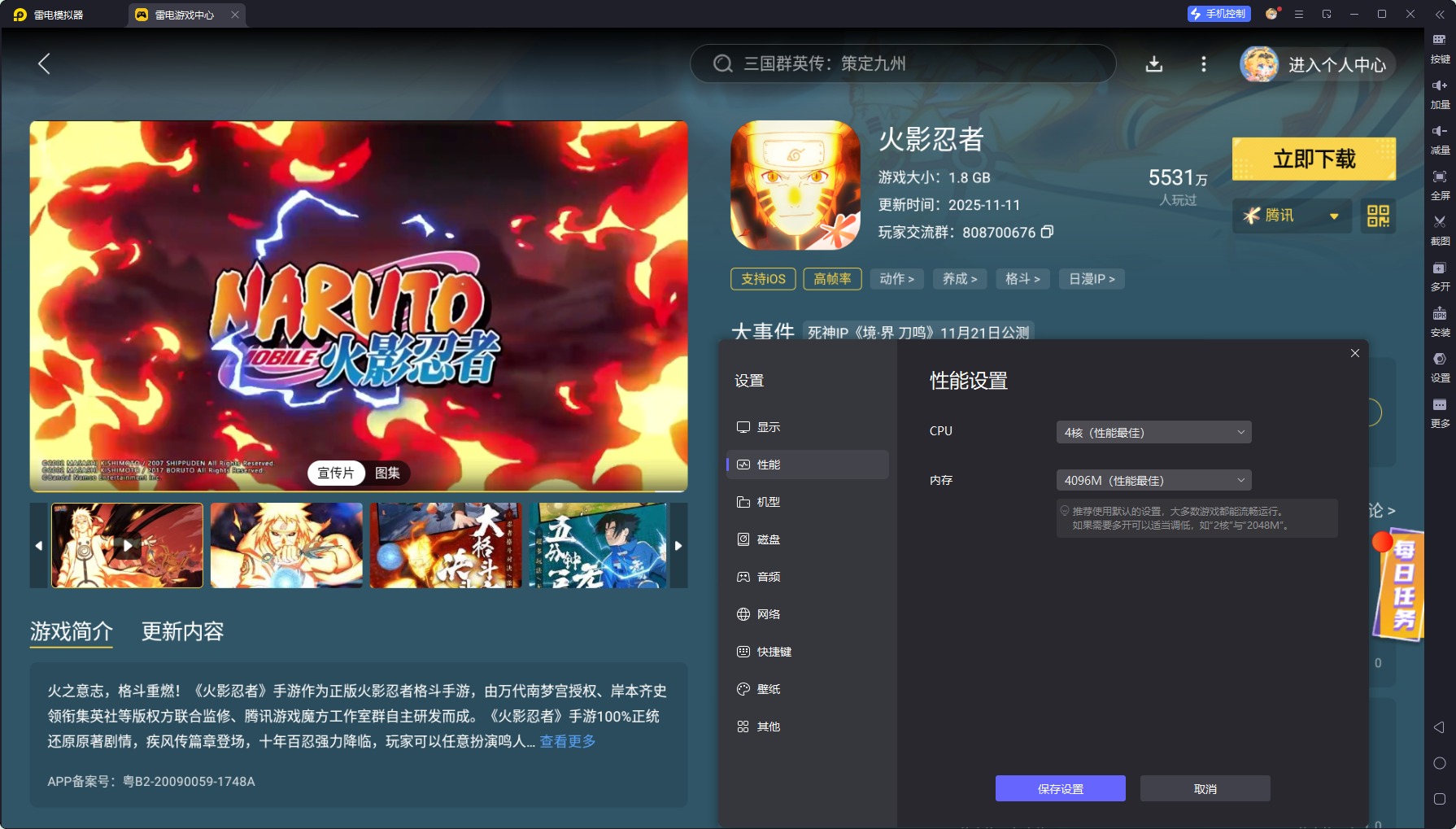Screen dimensions: 1456x829
Task: Select the 宣传片 trailer tab
Action: pyautogui.click(x=336, y=473)
